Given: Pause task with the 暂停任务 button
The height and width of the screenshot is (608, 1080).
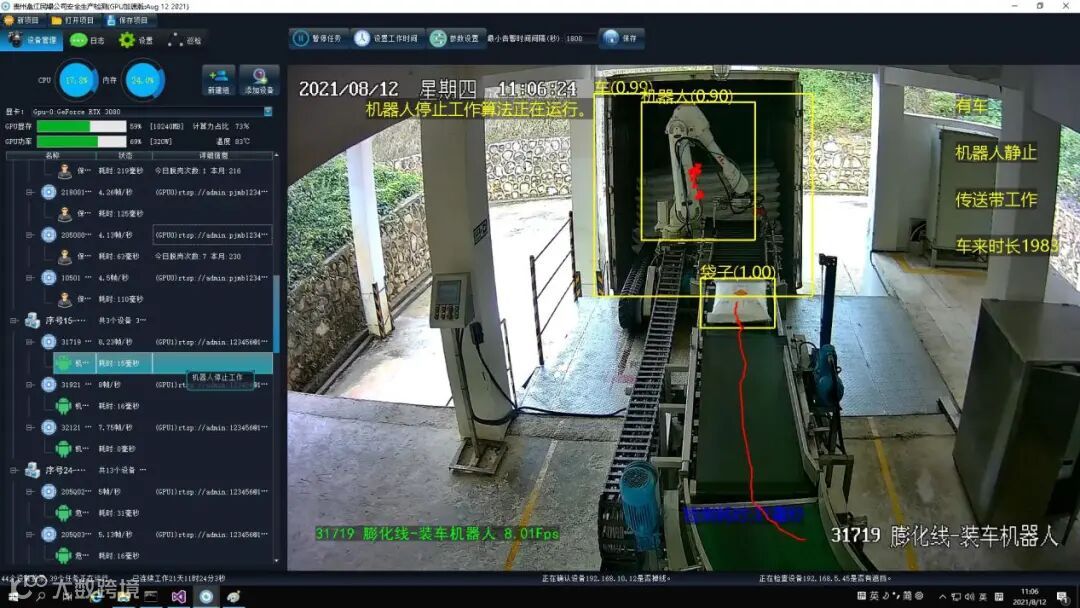Looking at the screenshot, I should click(x=318, y=39).
